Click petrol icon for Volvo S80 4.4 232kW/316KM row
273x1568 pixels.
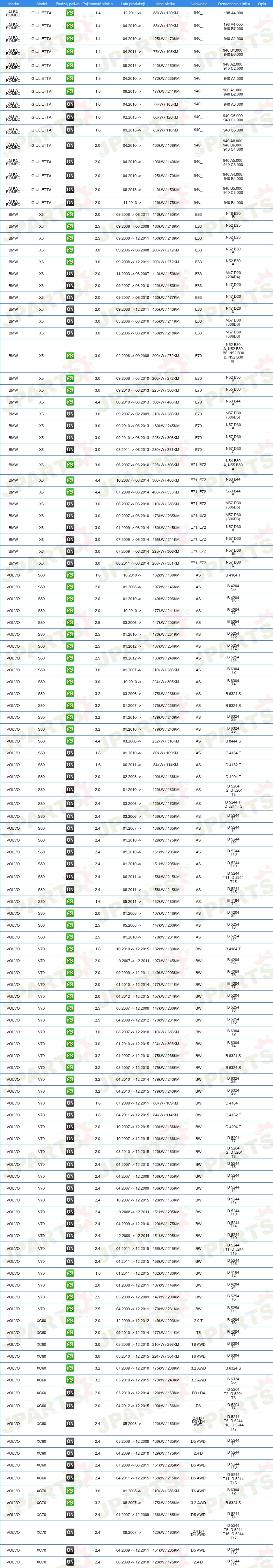tap(70, 741)
